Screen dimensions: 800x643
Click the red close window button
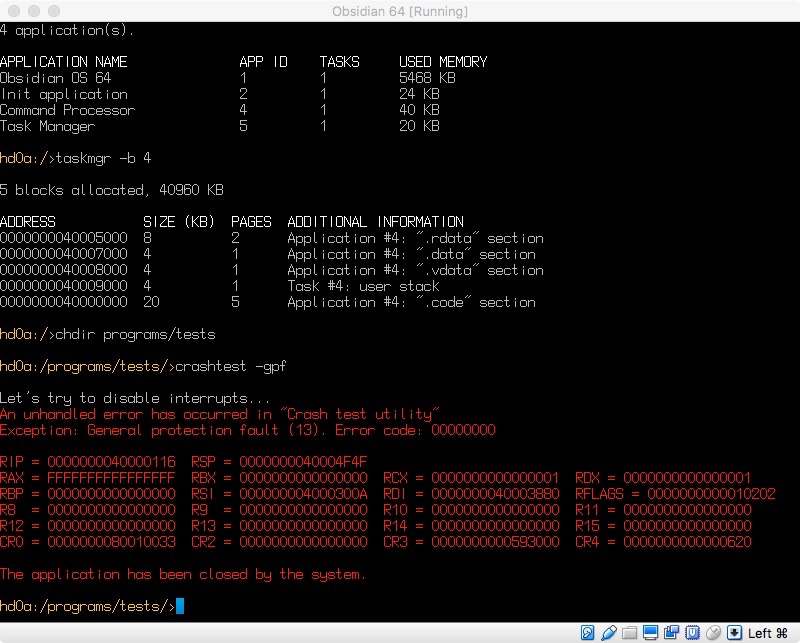14,11
